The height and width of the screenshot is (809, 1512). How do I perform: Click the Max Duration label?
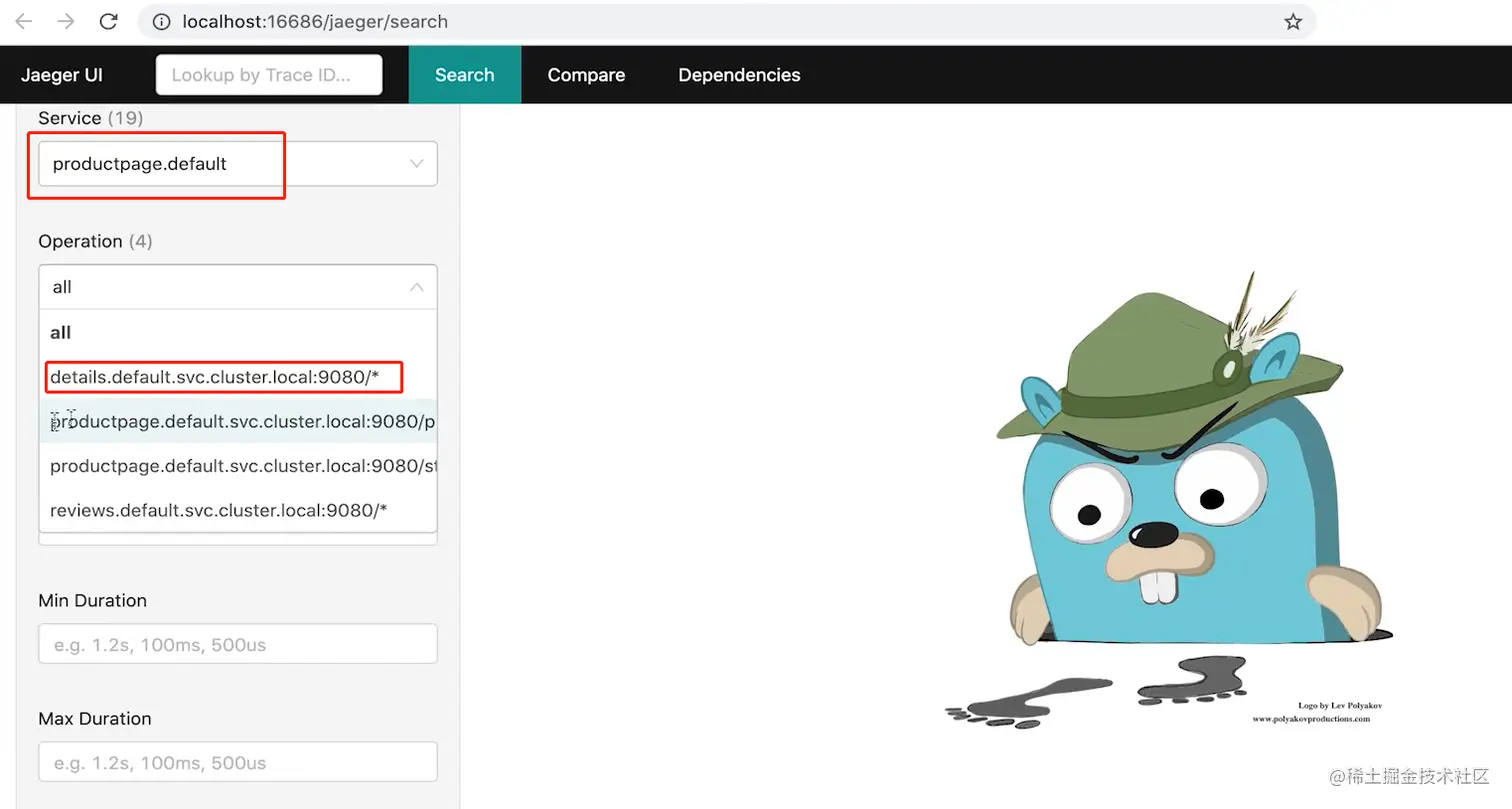point(94,718)
